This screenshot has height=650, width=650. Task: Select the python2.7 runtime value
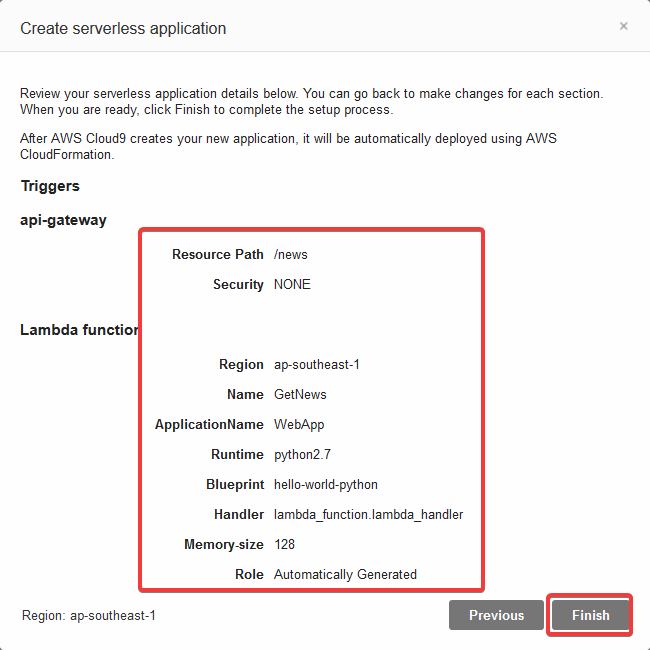pos(302,454)
